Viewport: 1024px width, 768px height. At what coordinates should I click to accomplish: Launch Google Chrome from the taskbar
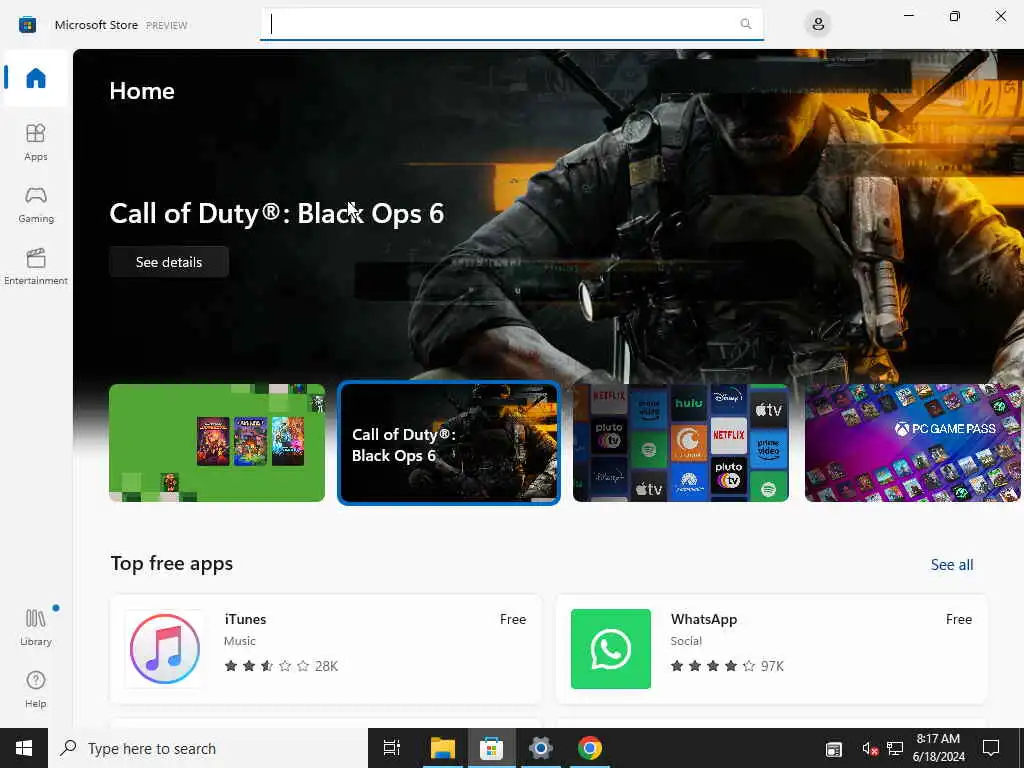click(x=590, y=748)
